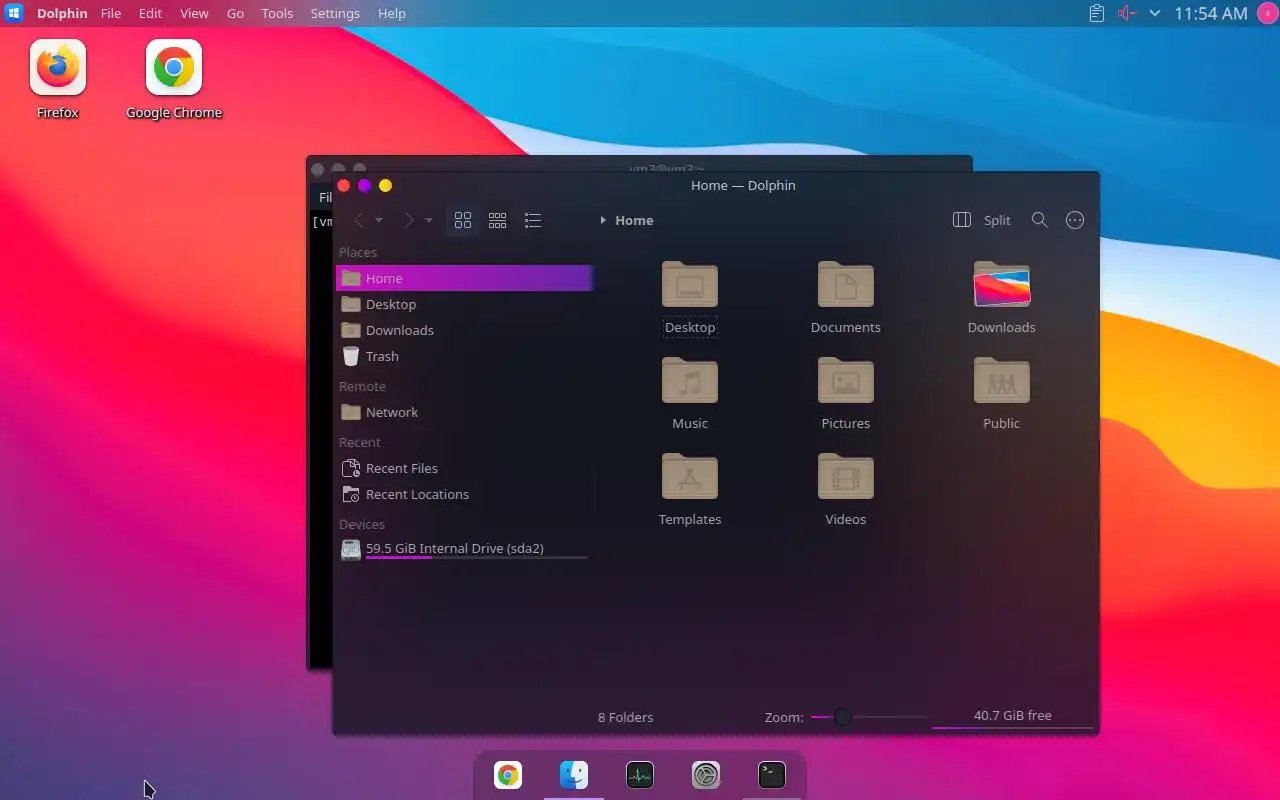Select Home in Places panel
The width and height of the screenshot is (1280, 800).
tap(465, 278)
